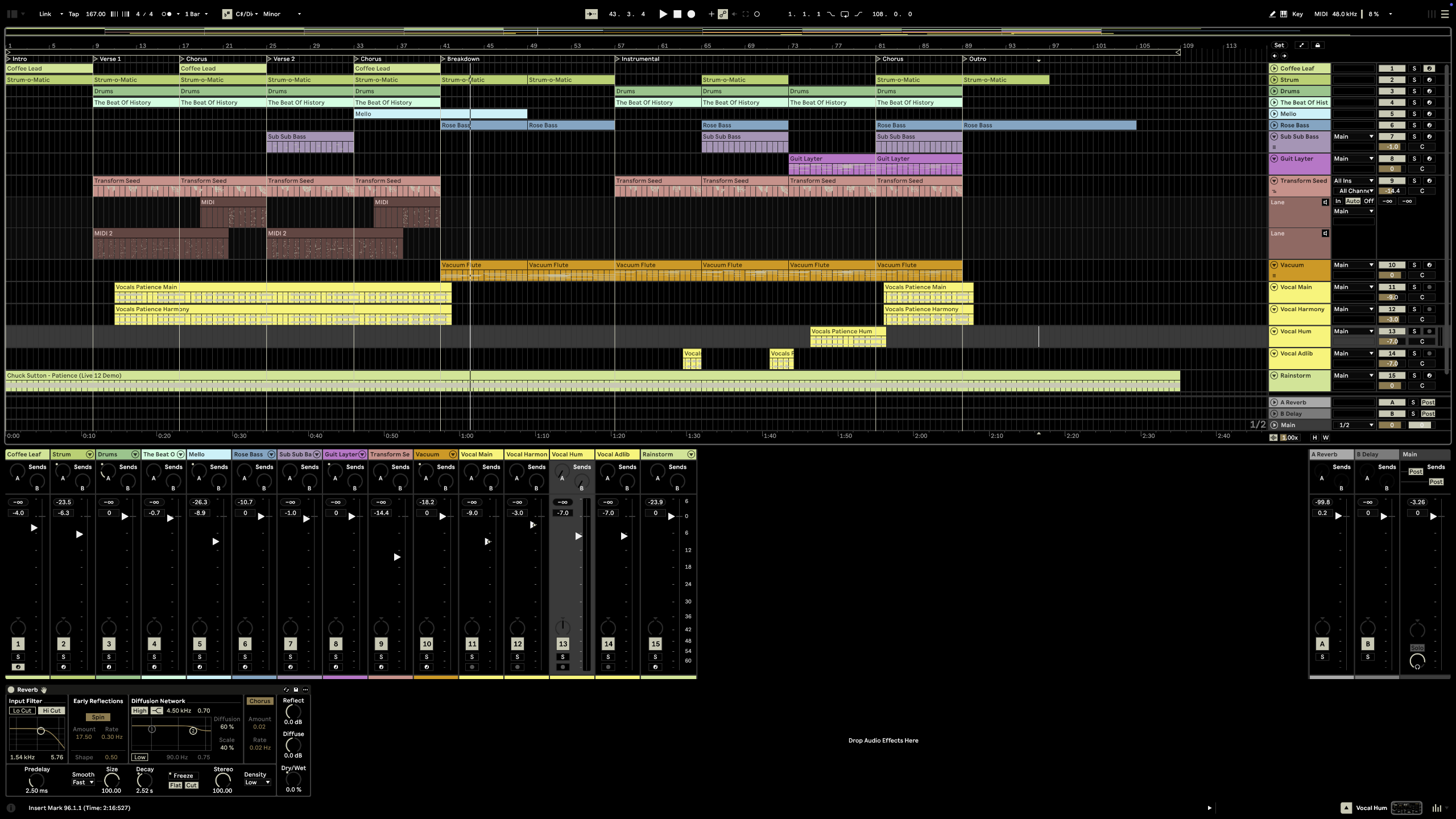
Task: Click the Vocal Hum volume fader handle
Action: [578, 536]
